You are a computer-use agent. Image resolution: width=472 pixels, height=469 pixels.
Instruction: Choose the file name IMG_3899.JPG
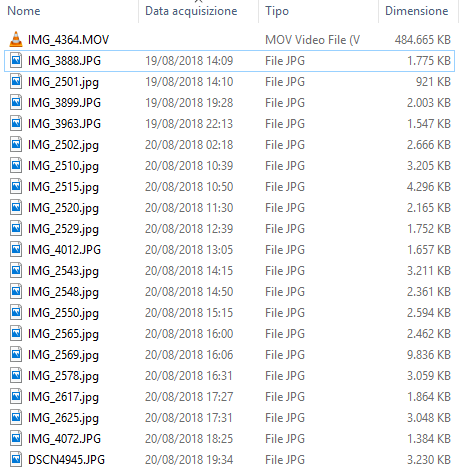click(64, 103)
